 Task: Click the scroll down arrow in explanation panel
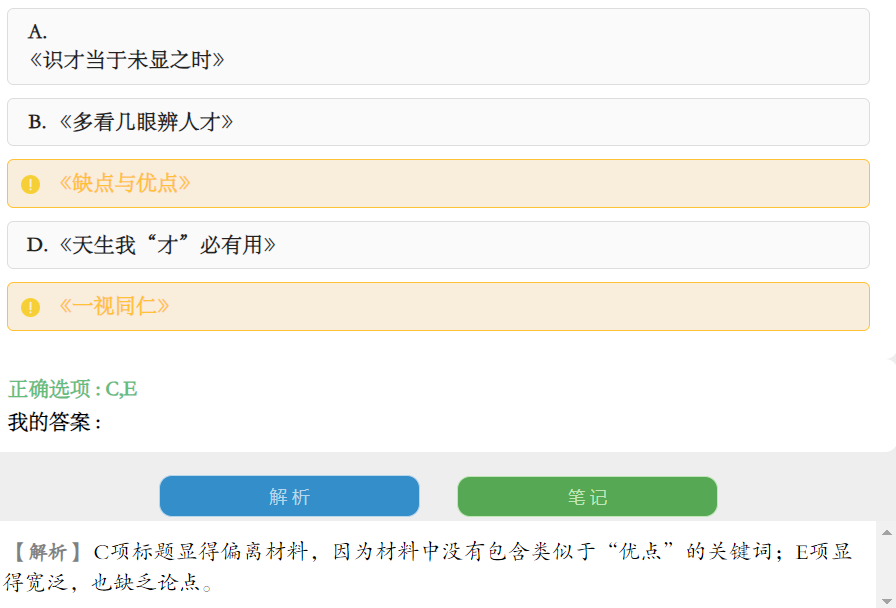885,599
